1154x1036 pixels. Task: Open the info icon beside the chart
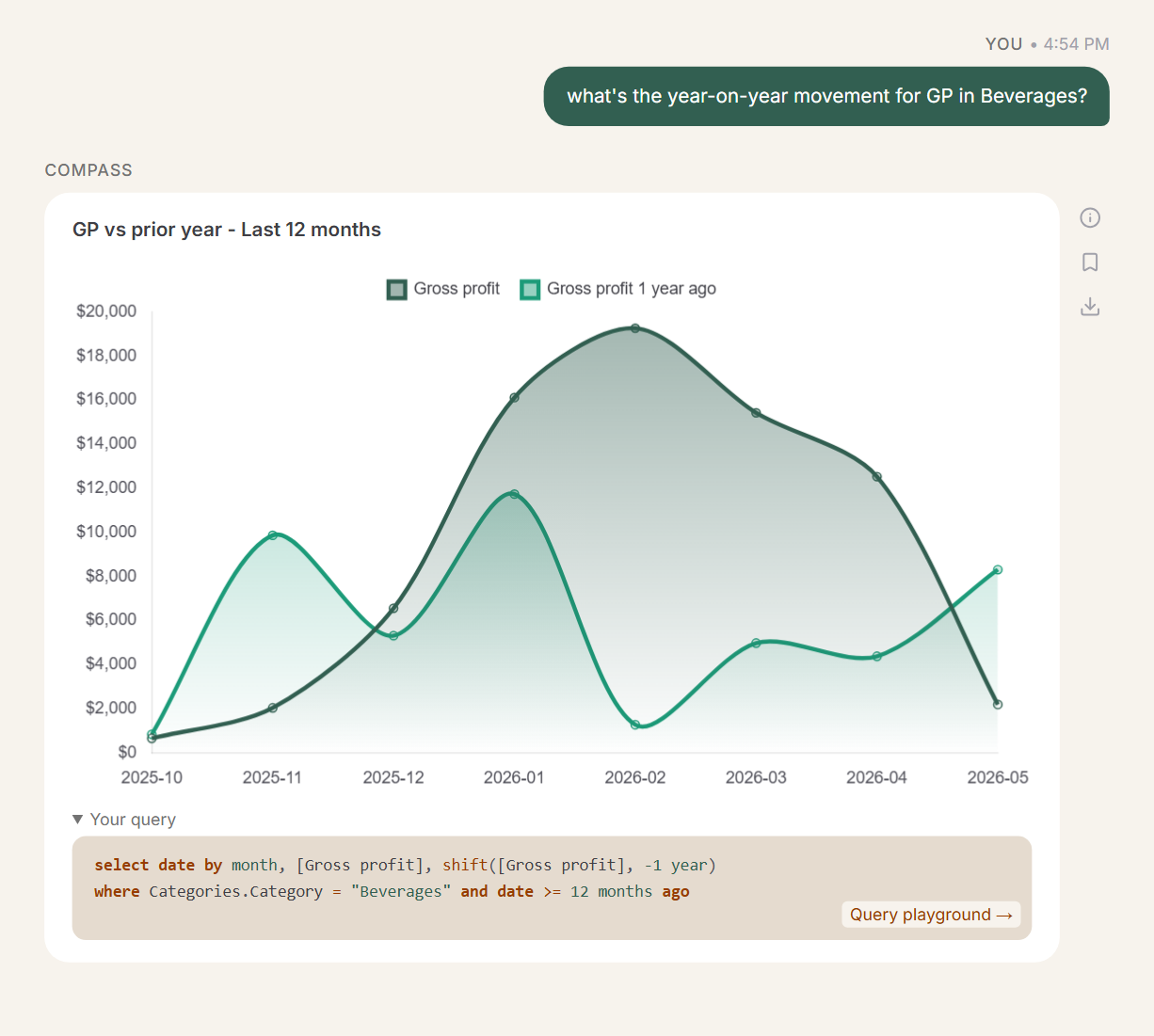1090,218
